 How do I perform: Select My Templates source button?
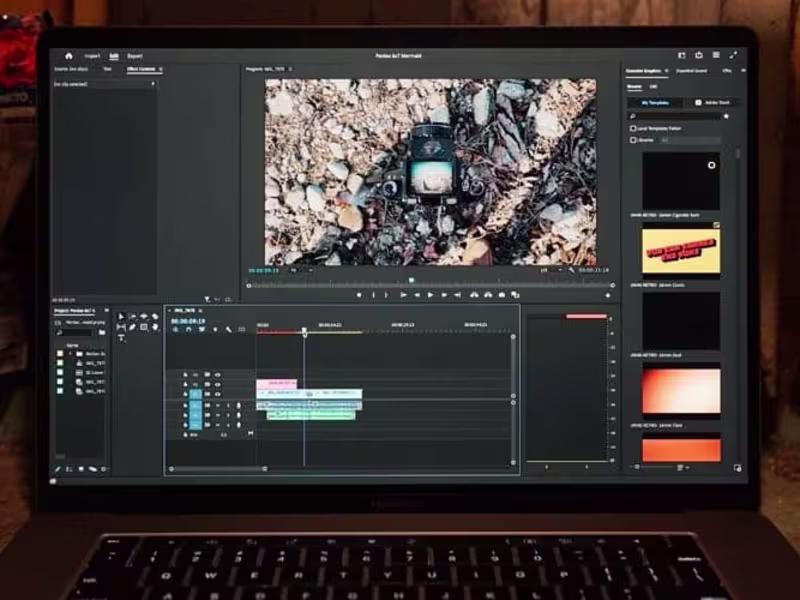point(655,103)
